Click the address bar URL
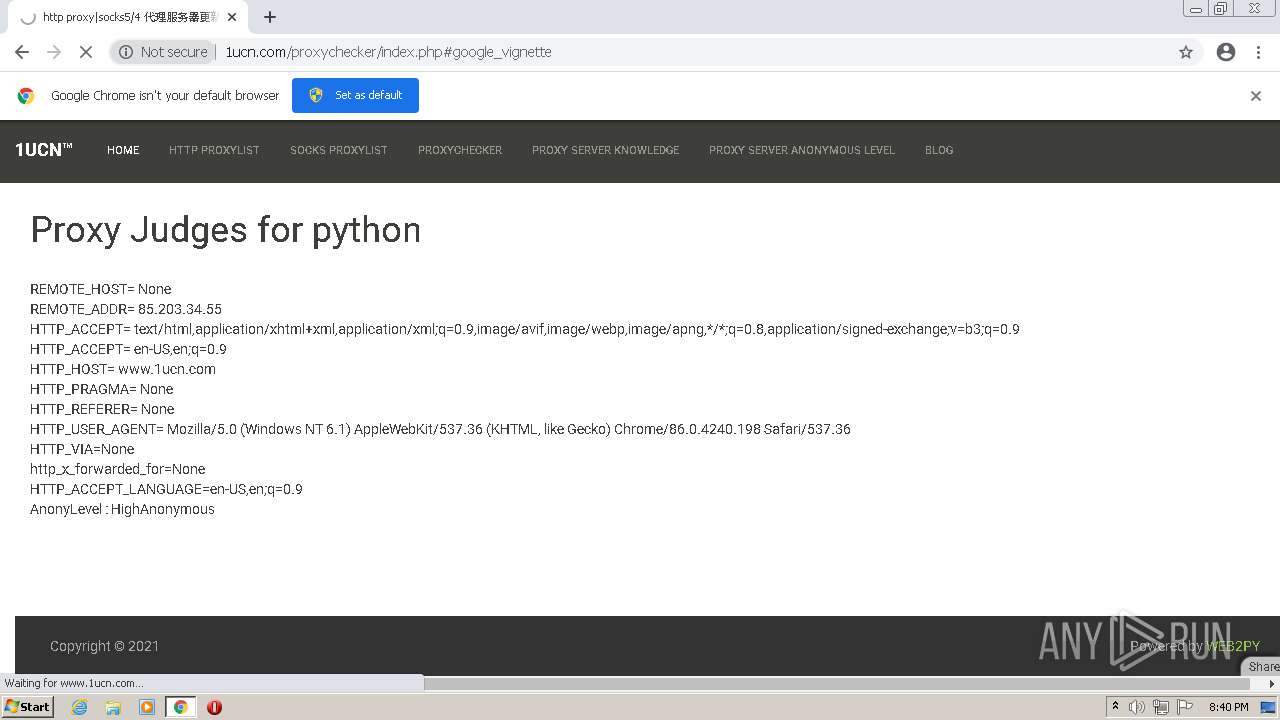This screenshot has height=720, width=1280. click(x=388, y=52)
